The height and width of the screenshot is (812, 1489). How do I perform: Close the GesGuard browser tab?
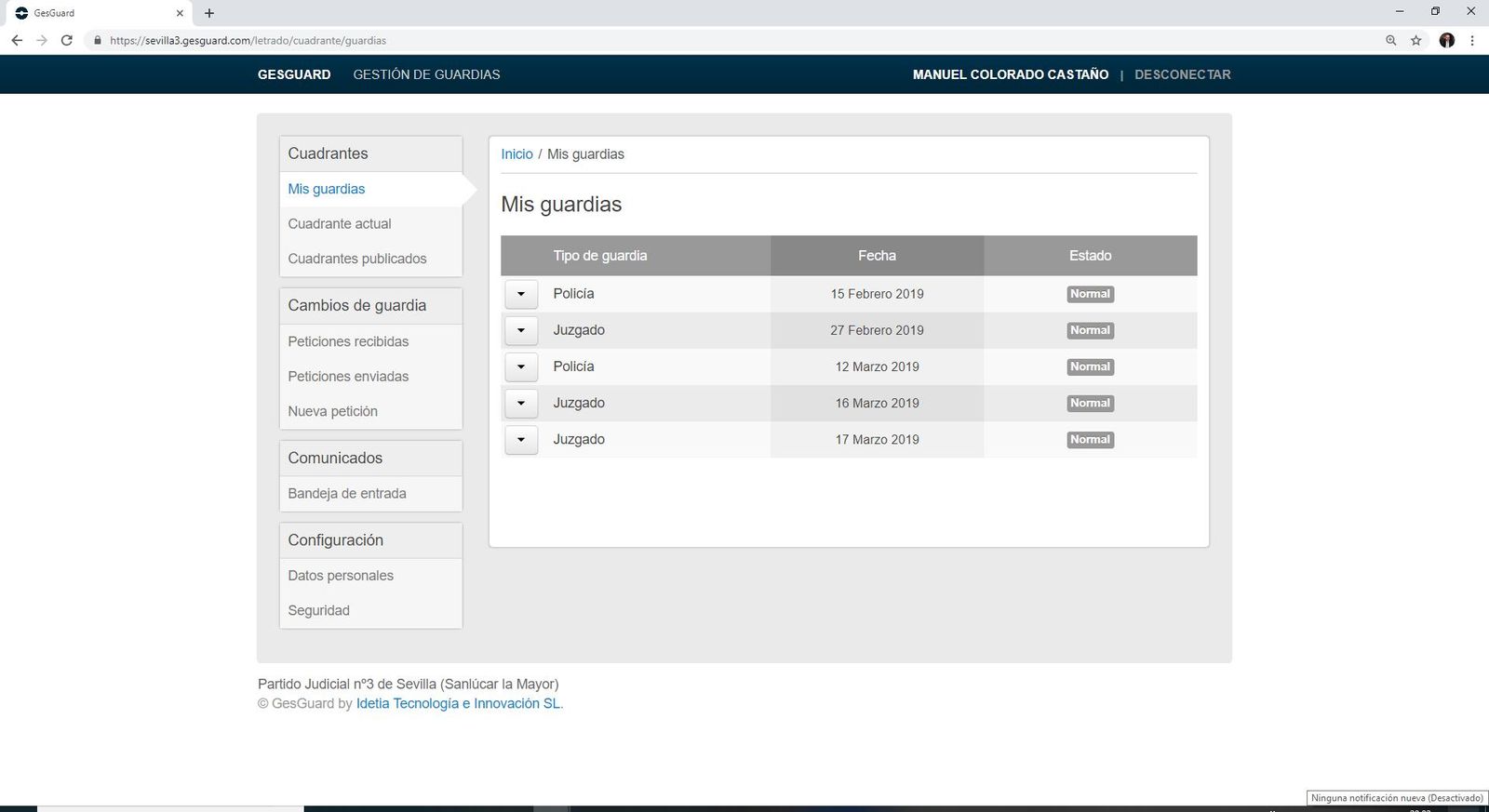coord(180,13)
